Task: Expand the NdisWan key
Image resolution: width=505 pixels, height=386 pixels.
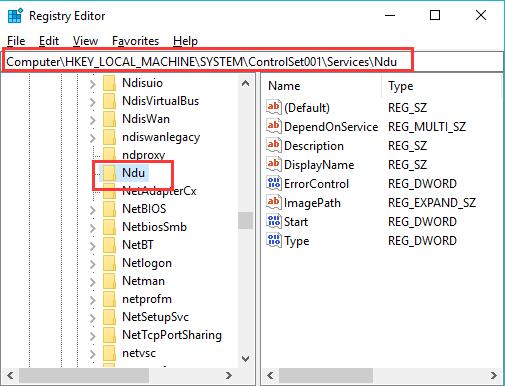Action: [x=93, y=120]
